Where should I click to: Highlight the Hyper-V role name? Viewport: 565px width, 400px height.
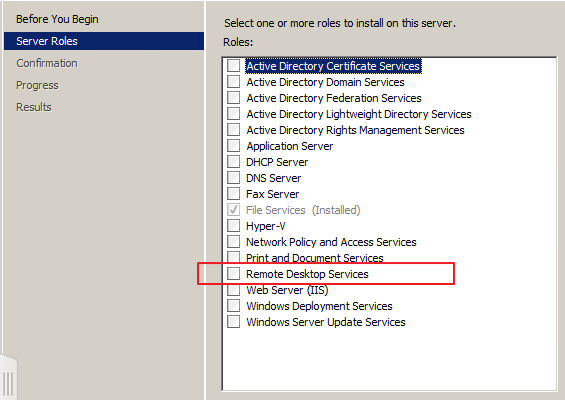pos(266,226)
